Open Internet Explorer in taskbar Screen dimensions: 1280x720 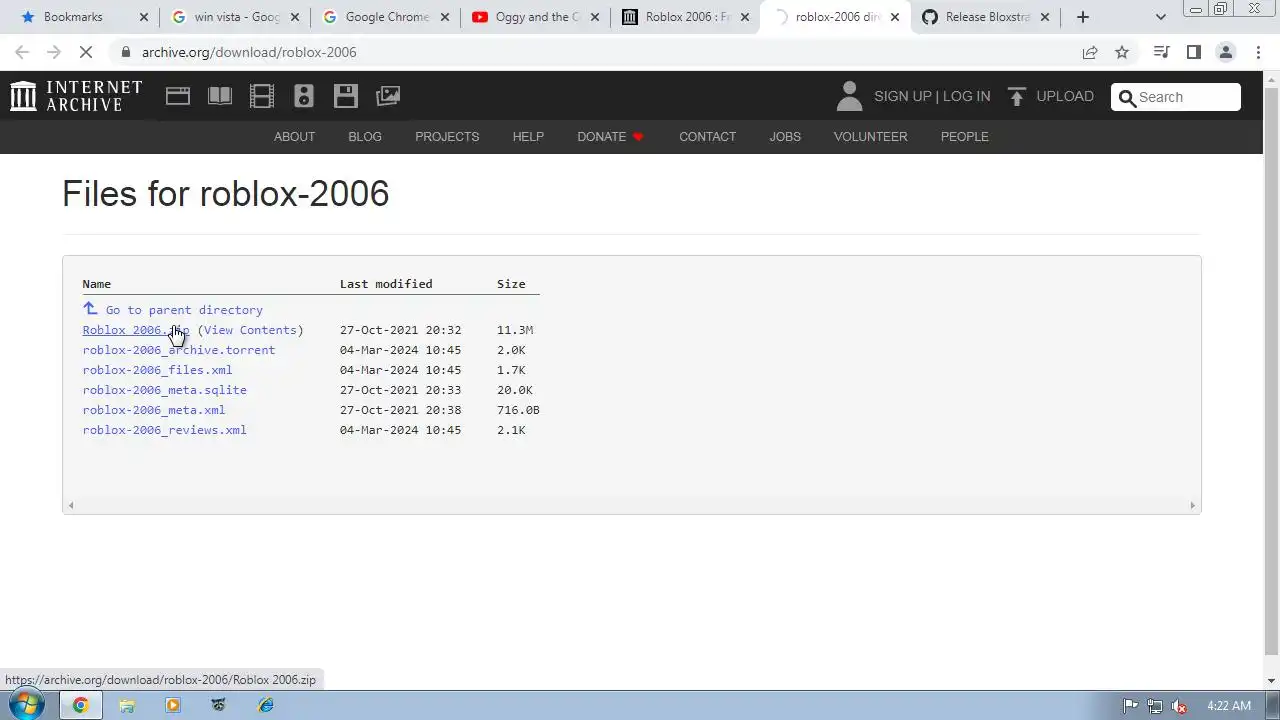266,705
